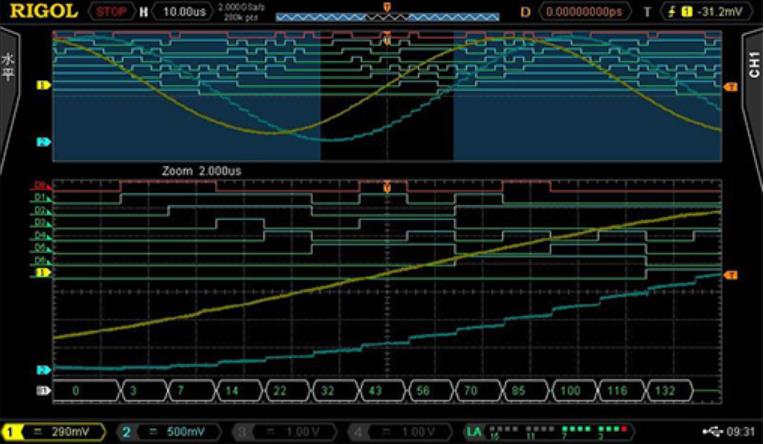This screenshot has width=764, height=444.
Task: Open the horizontal delay value 0.00000000ps
Action: (586, 12)
